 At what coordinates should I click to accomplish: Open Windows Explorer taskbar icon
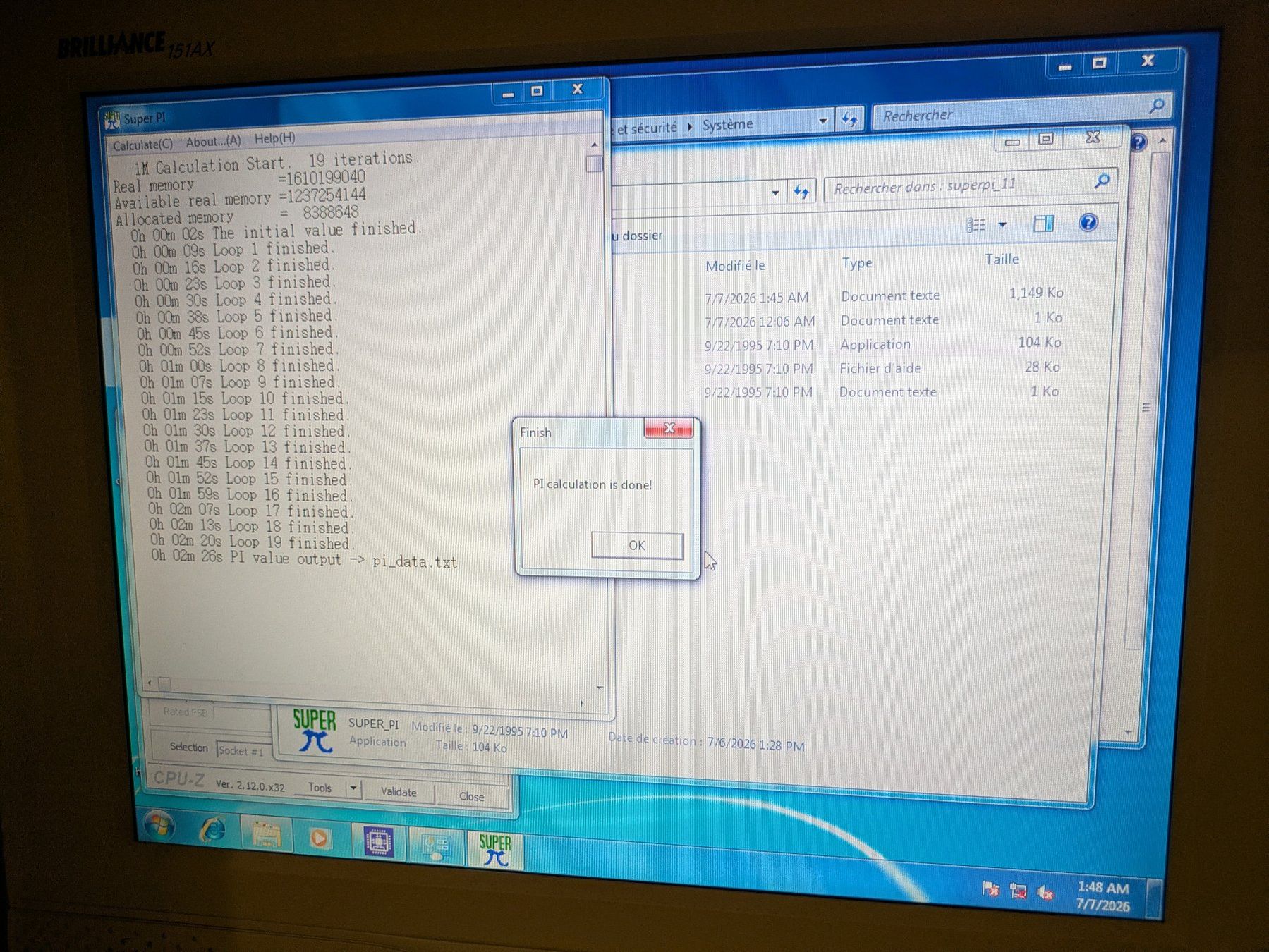coord(266,834)
